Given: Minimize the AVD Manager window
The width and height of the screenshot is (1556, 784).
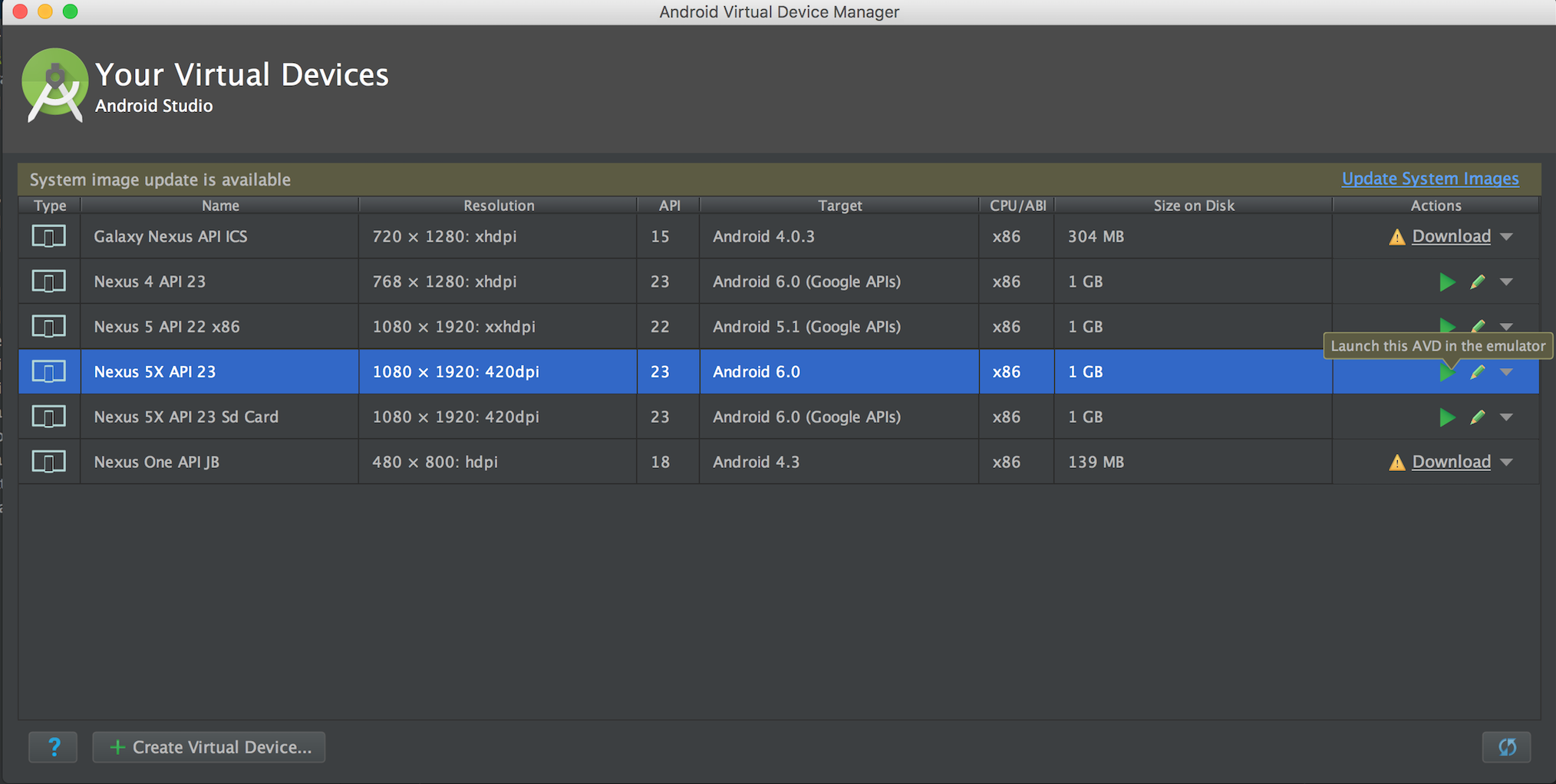Looking at the screenshot, I should tap(45, 12).
